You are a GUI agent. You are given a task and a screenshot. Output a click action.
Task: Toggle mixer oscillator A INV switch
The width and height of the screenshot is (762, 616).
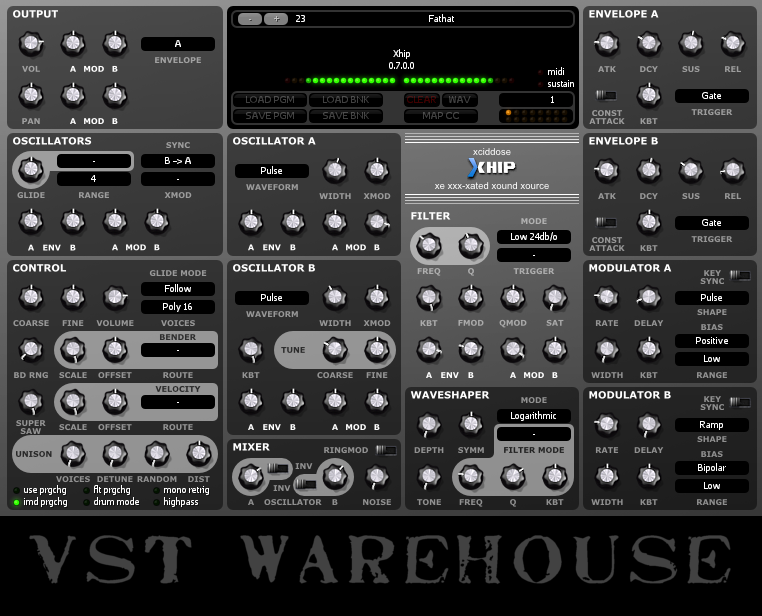[x=278, y=468]
